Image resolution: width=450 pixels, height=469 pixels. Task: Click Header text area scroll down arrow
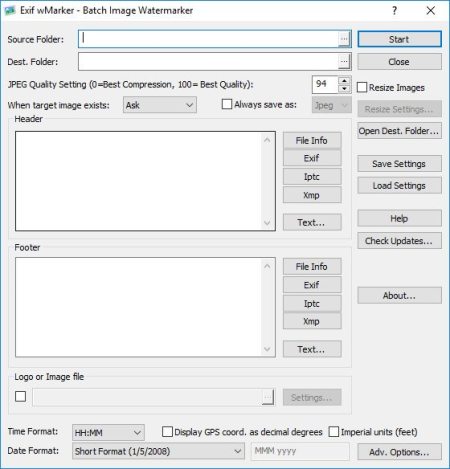coord(267,222)
